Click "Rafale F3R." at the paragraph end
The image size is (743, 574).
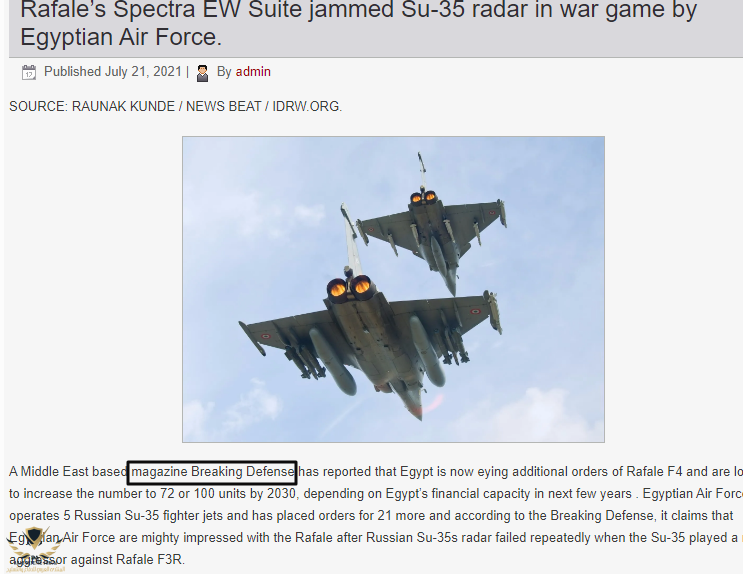(151, 559)
